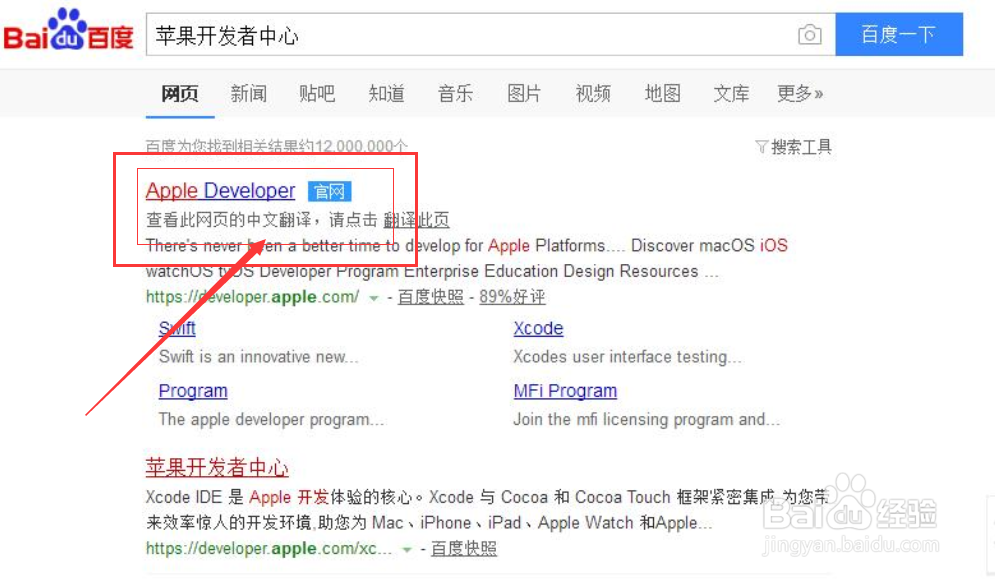Expand the 更多» menu
The image size is (995, 579).
coord(800,94)
